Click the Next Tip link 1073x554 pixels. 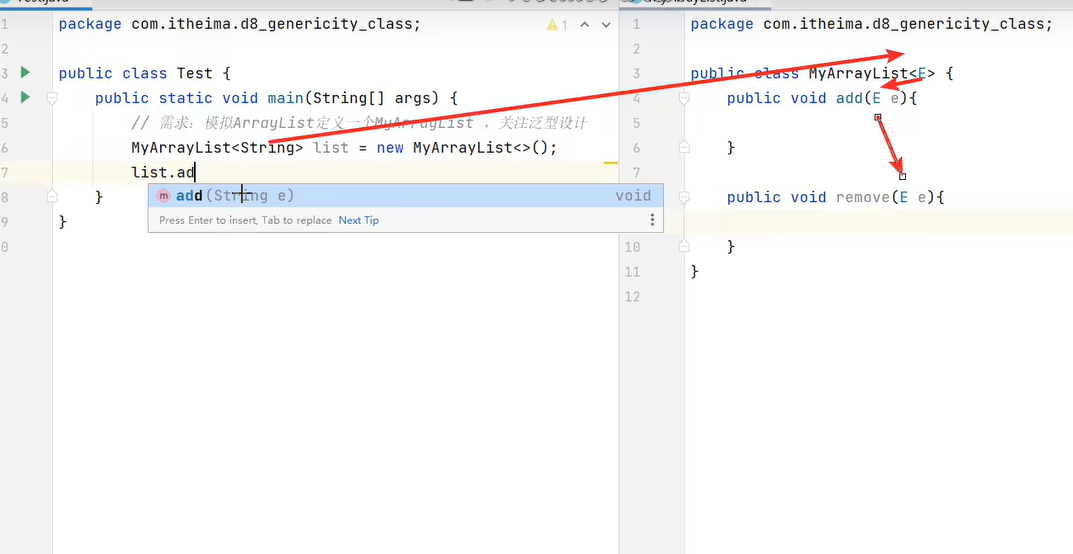(x=359, y=220)
